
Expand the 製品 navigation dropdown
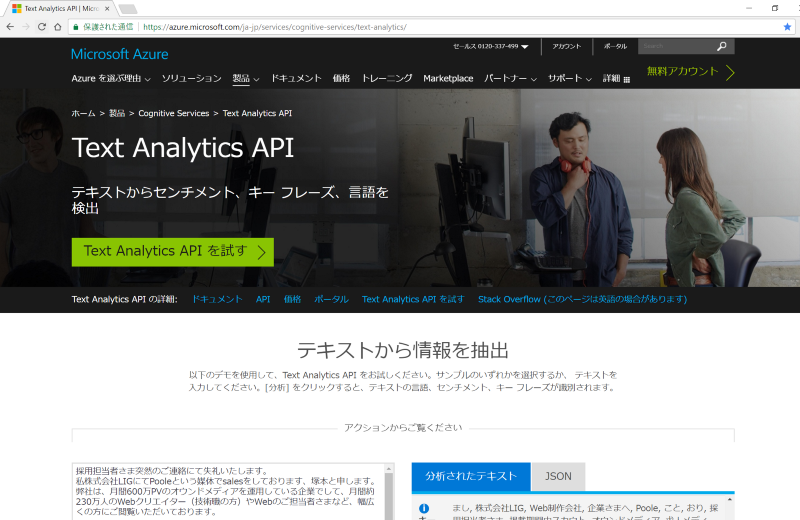coord(245,78)
